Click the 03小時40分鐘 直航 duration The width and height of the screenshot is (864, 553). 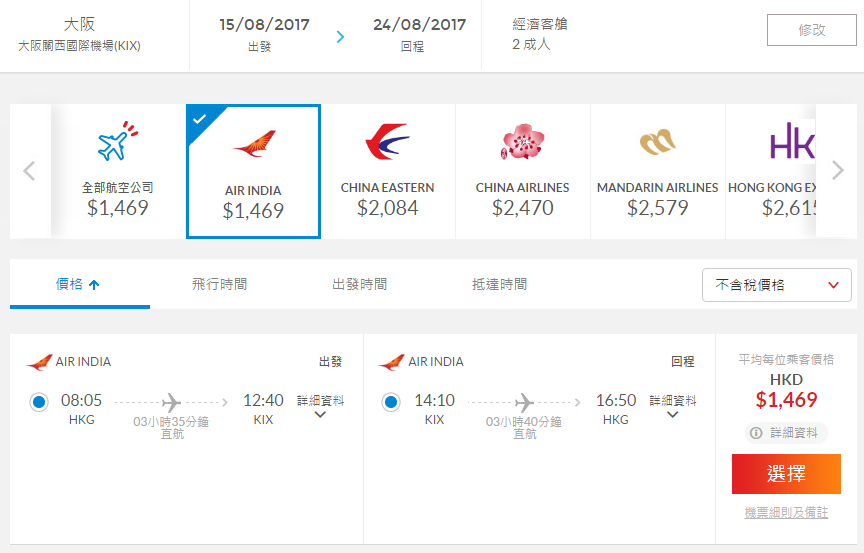pos(524,427)
